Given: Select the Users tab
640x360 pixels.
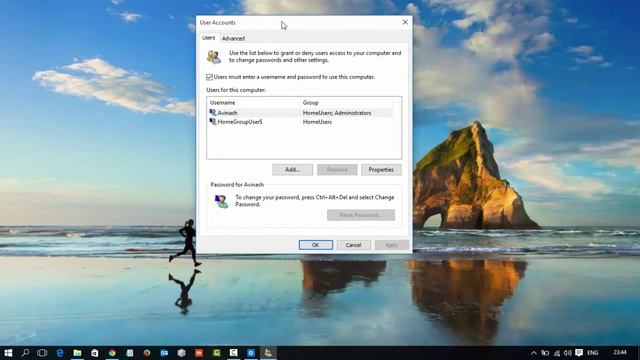Looking at the screenshot, I should (209, 38).
